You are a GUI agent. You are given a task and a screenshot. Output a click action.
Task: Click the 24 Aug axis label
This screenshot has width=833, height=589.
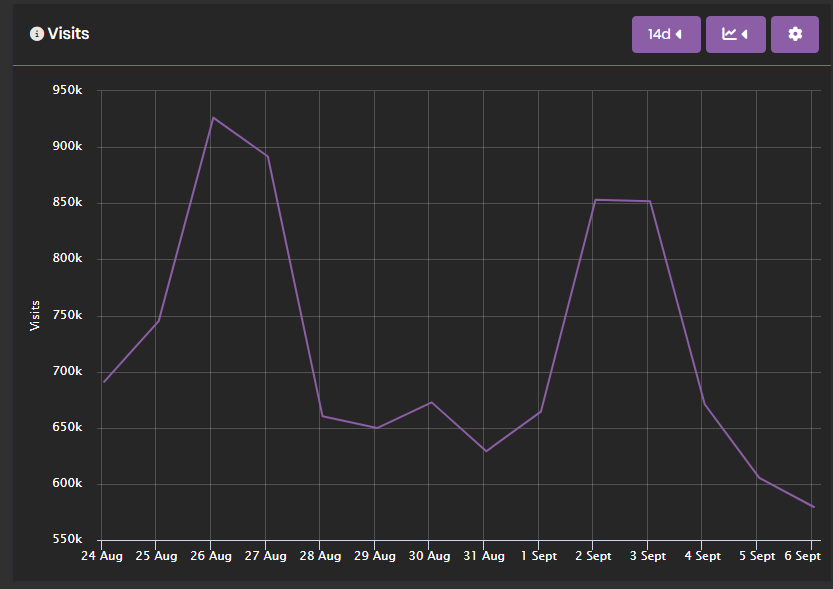point(102,556)
